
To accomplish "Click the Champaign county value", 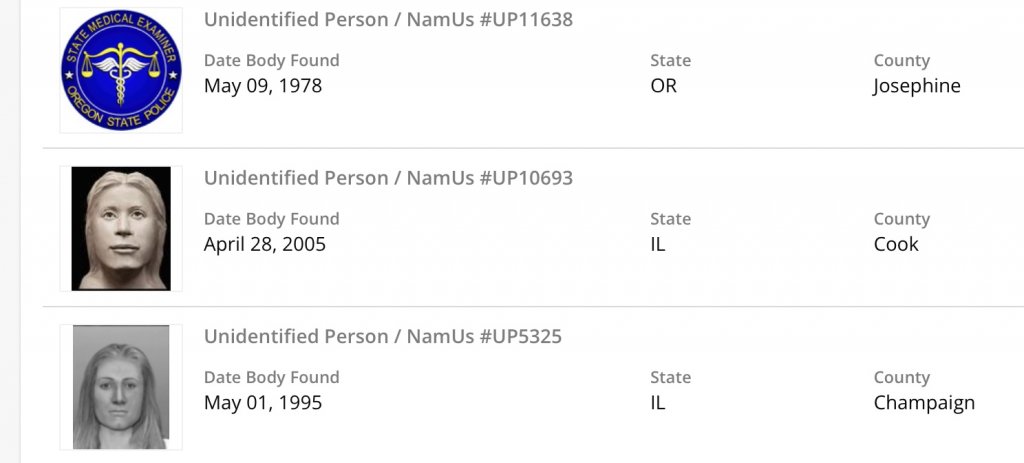I will click(x=924, y=403).
